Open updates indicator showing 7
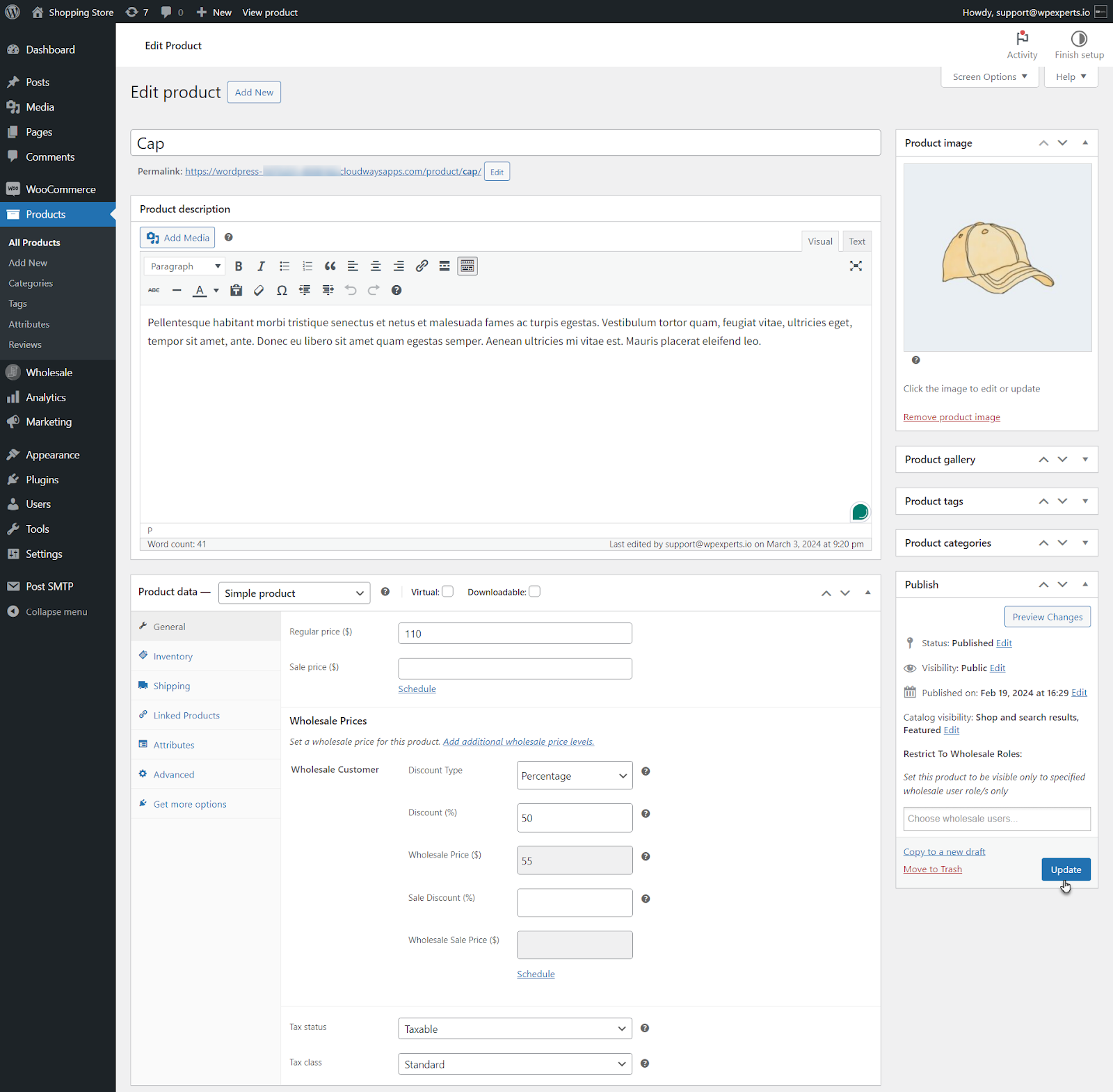The image size is (1113, 1092). pos(137,12)
